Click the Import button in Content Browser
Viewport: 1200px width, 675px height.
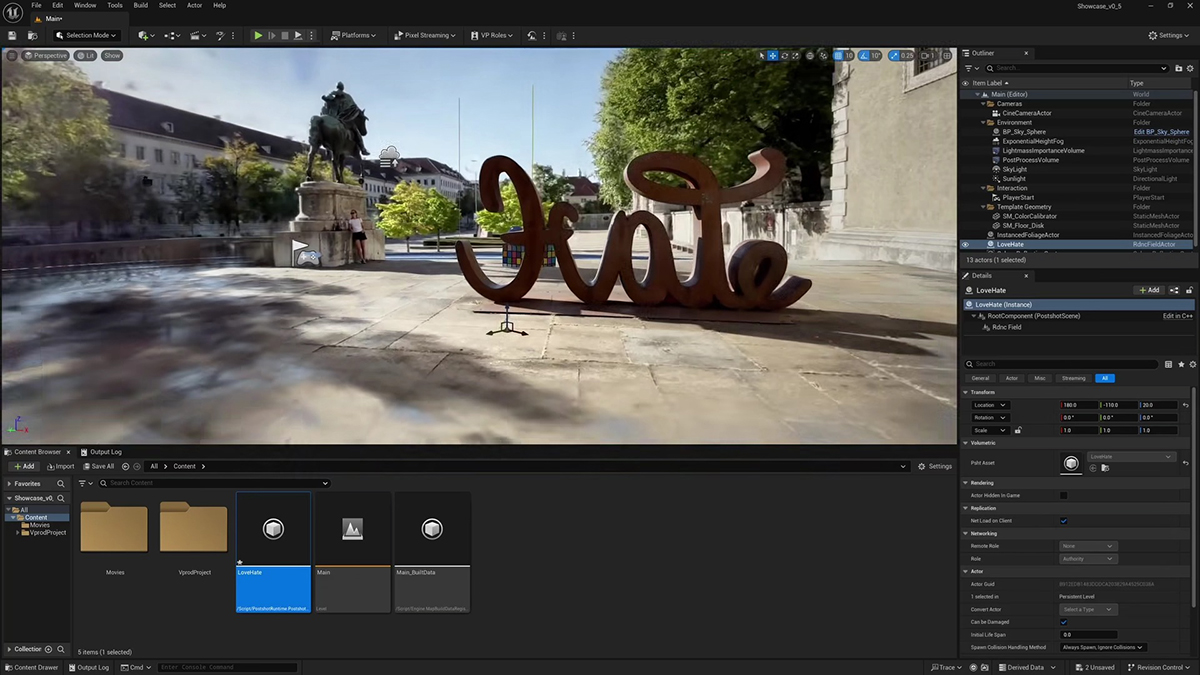(59, 466)
